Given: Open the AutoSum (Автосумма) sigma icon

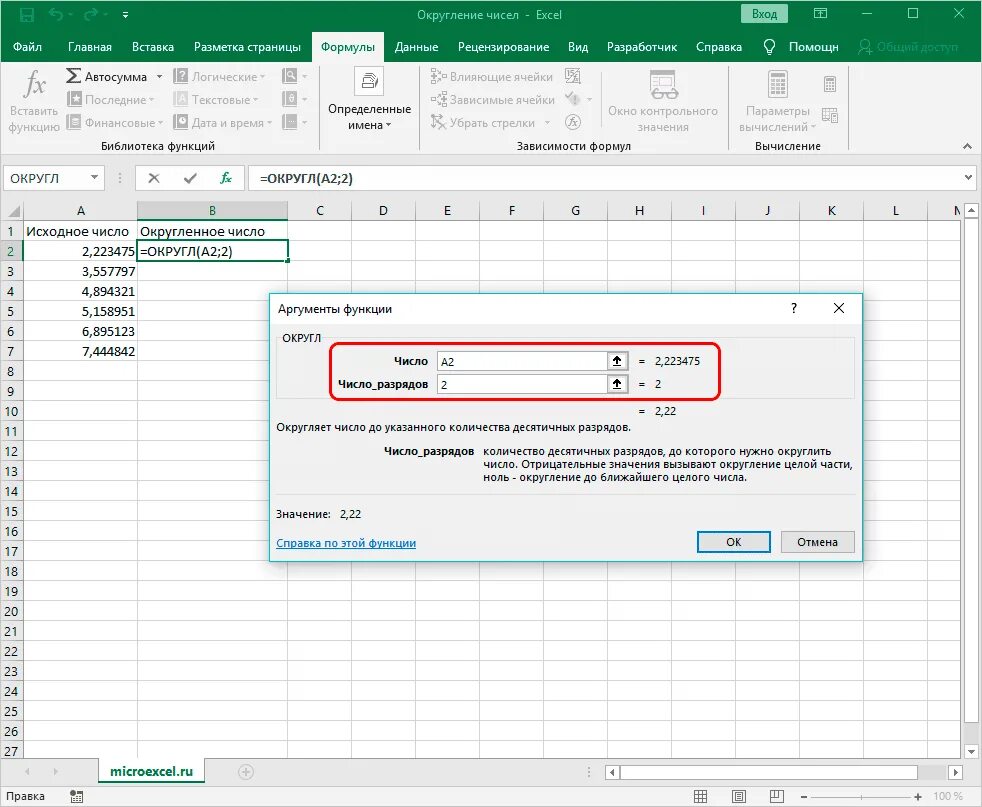Looking at the screenshot, I should pyautogui.click(x=73, y=76).
